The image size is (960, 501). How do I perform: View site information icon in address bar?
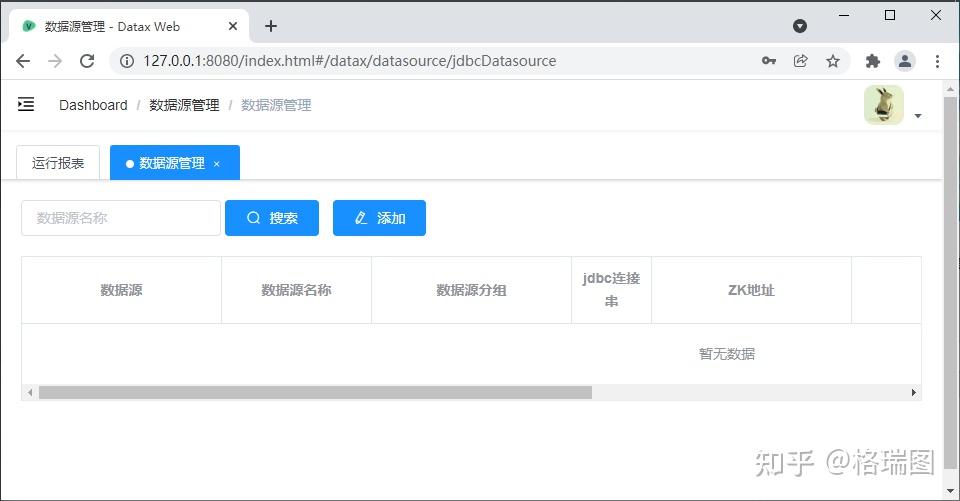tap(127, 61)
